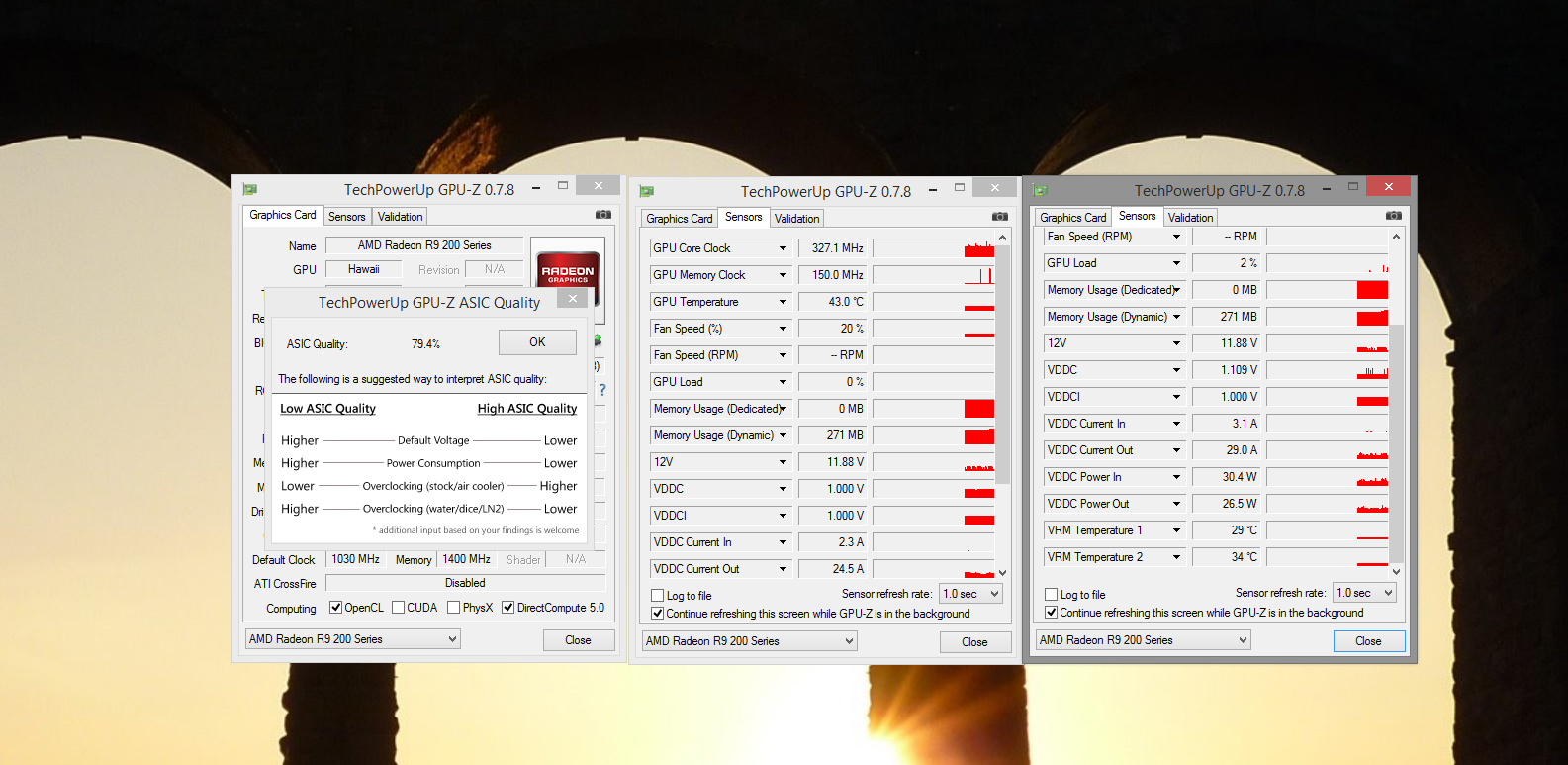Open the graphics card selector in right window
1568x765 pixels.
click(x=1143, y=640)
